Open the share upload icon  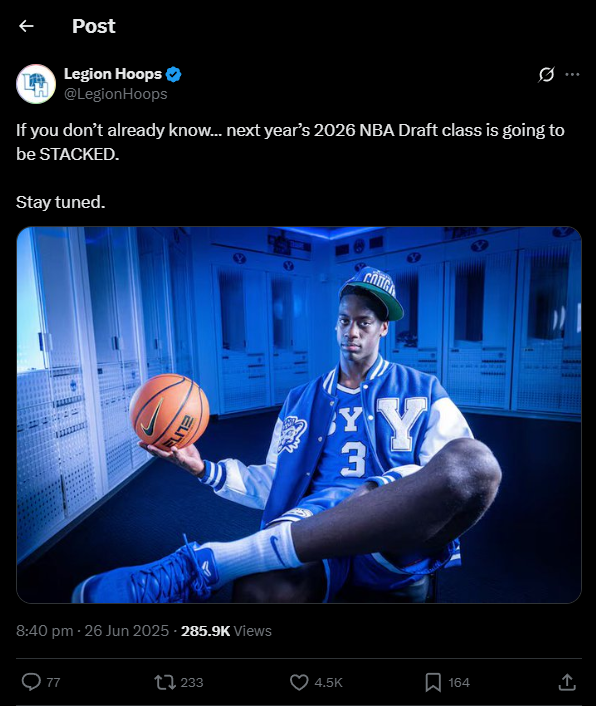tap(567, 682)
